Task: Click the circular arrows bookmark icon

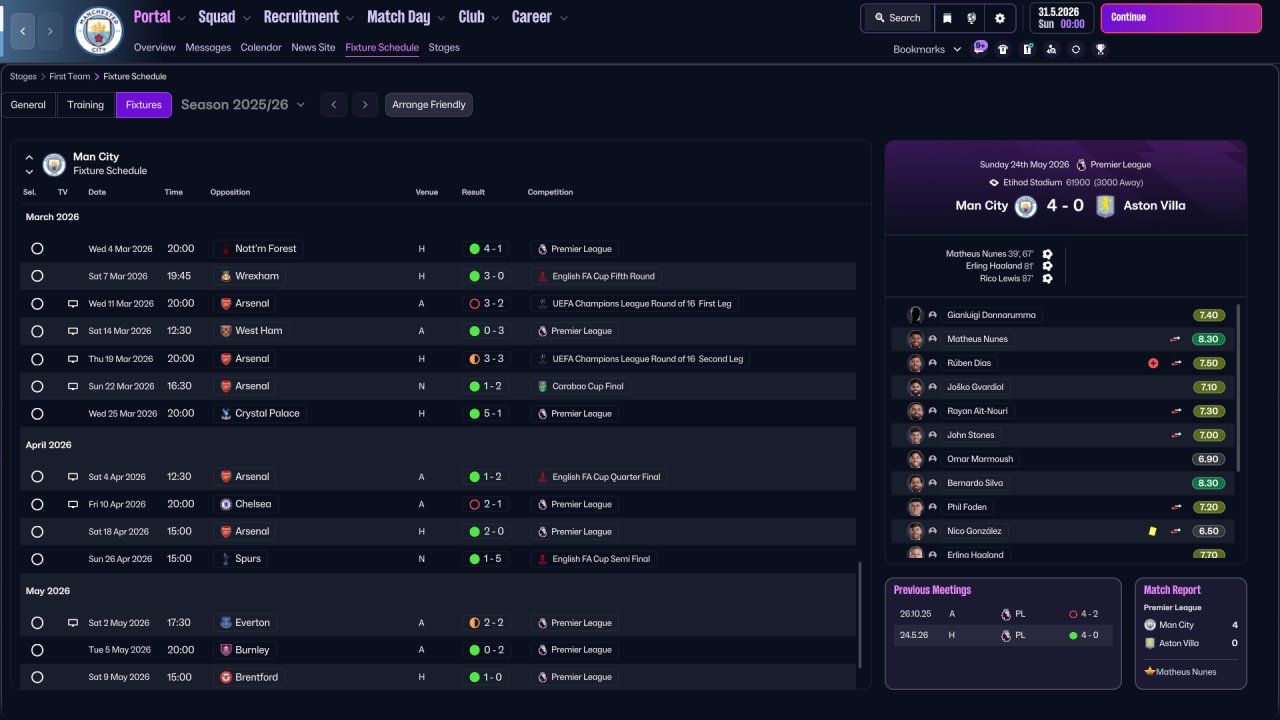Action: (x=1075, y=49)
